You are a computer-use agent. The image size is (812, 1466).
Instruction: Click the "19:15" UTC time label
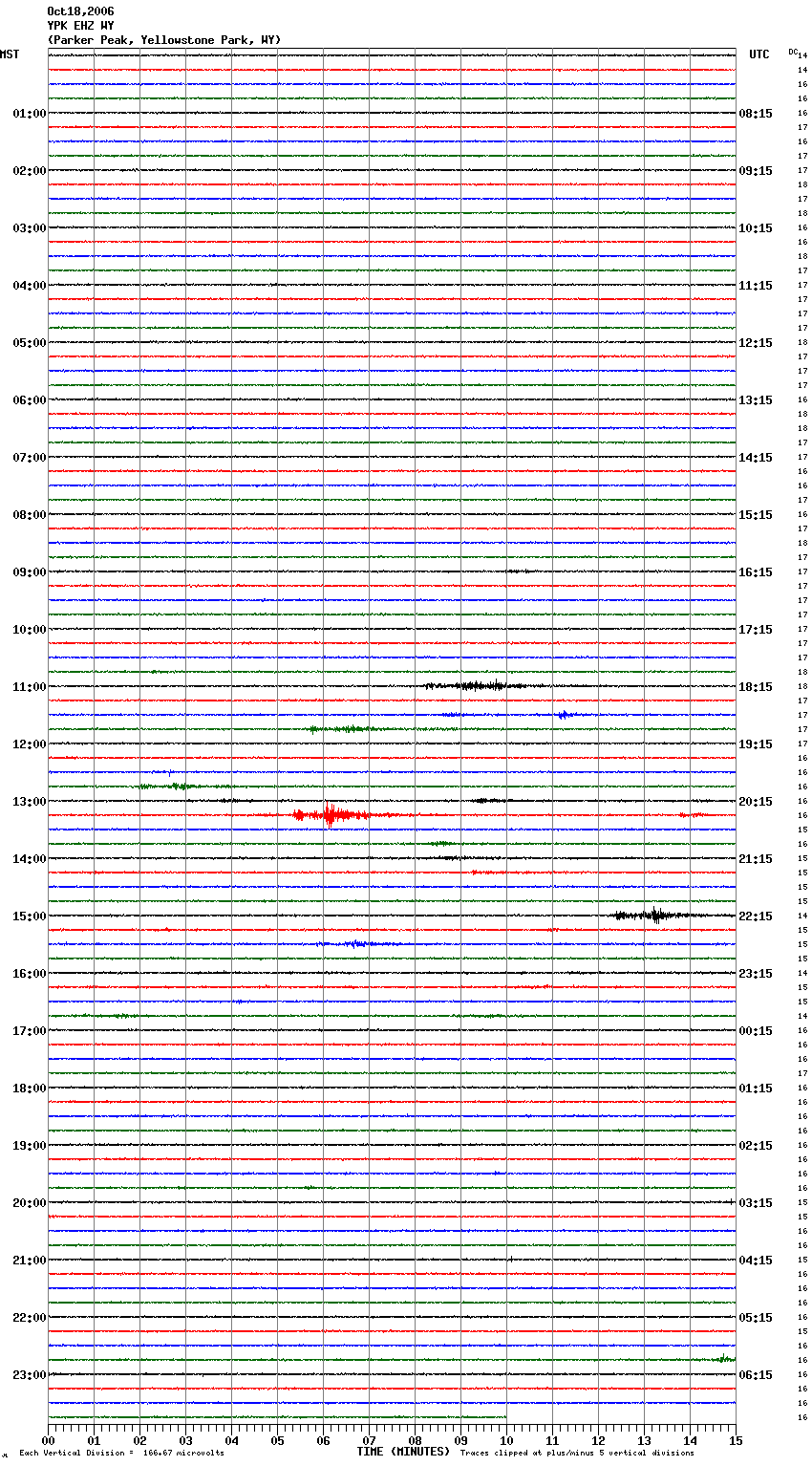pyautogui.click(x=756, y=744)
